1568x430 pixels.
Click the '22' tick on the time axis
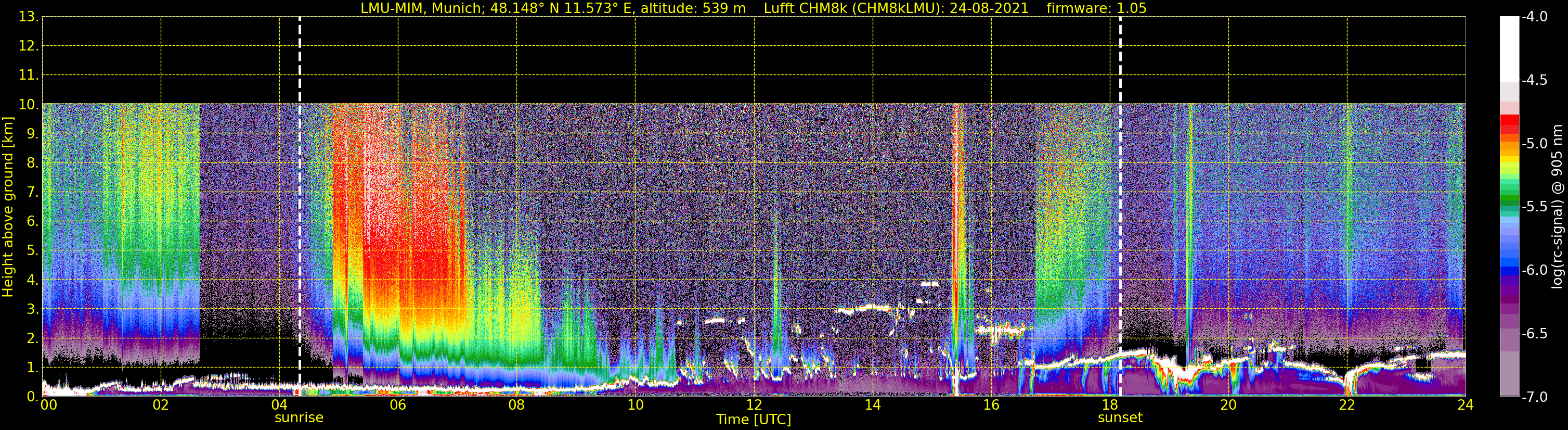(1347, 405)
